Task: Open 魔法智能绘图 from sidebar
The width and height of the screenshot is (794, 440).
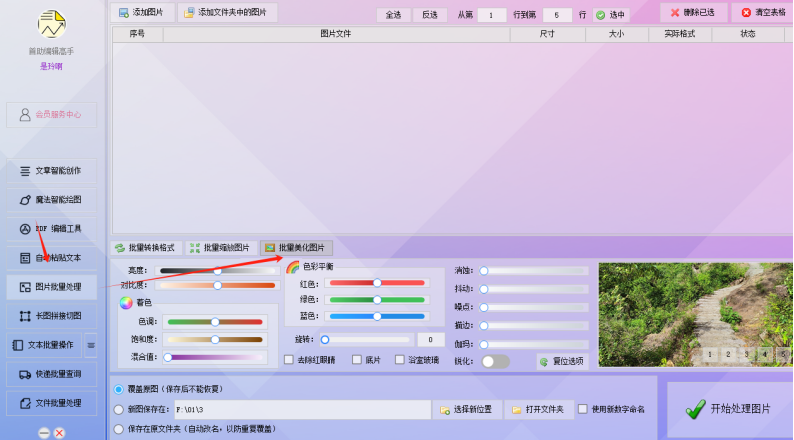Action: pyautogui.click(x=52, y=200)
